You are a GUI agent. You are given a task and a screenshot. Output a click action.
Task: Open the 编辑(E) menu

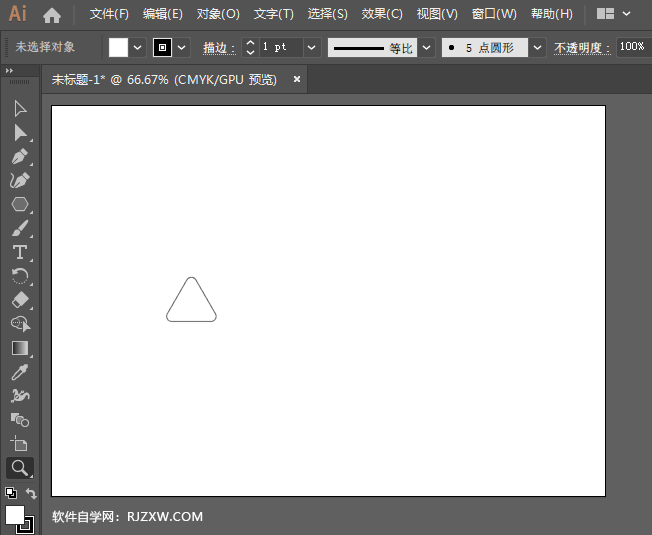[x=163, y=14]
